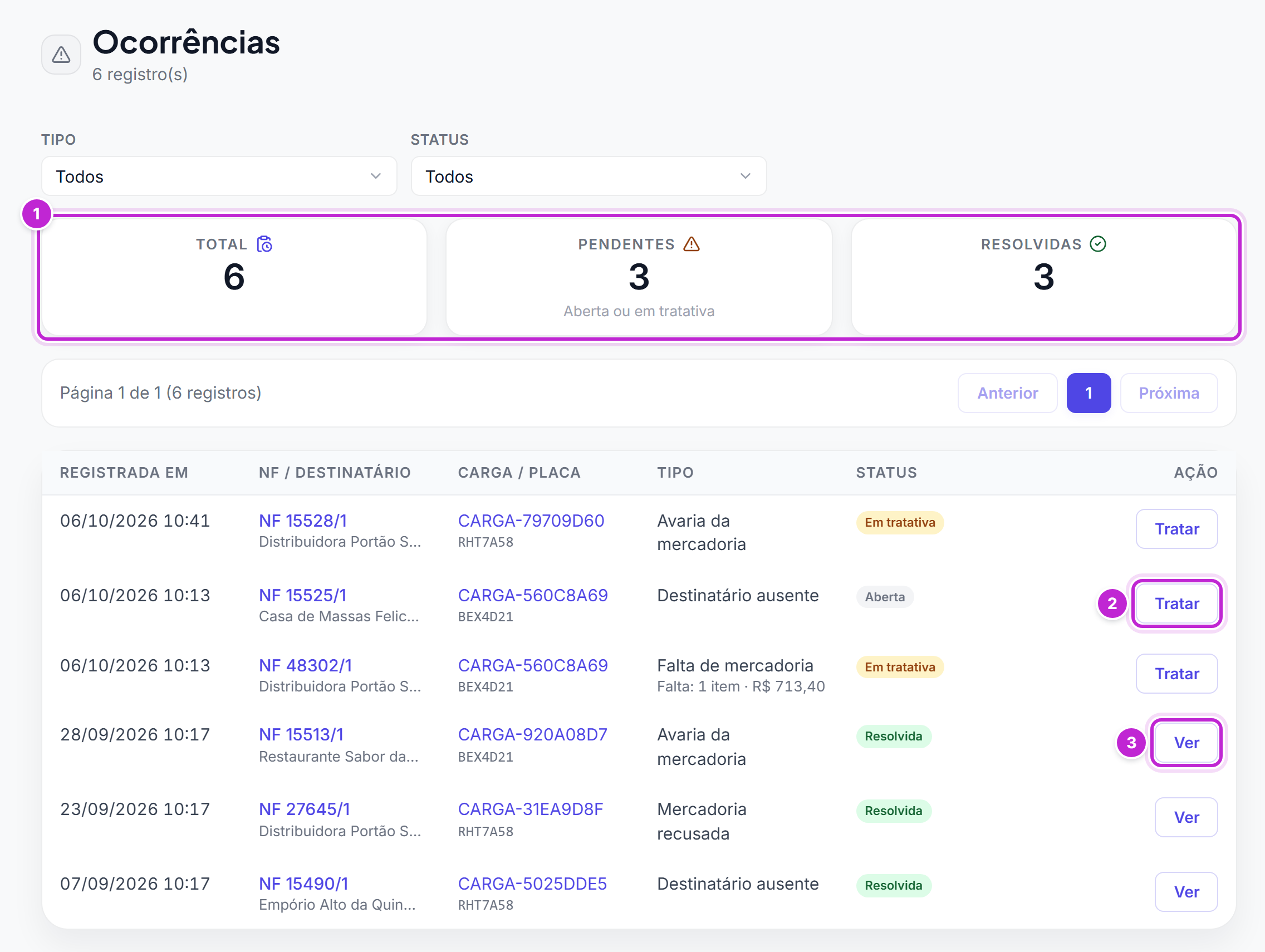
Task: Click the 'Página 1 de 1 (6 registros)' text
Action: tap(161, 393)
